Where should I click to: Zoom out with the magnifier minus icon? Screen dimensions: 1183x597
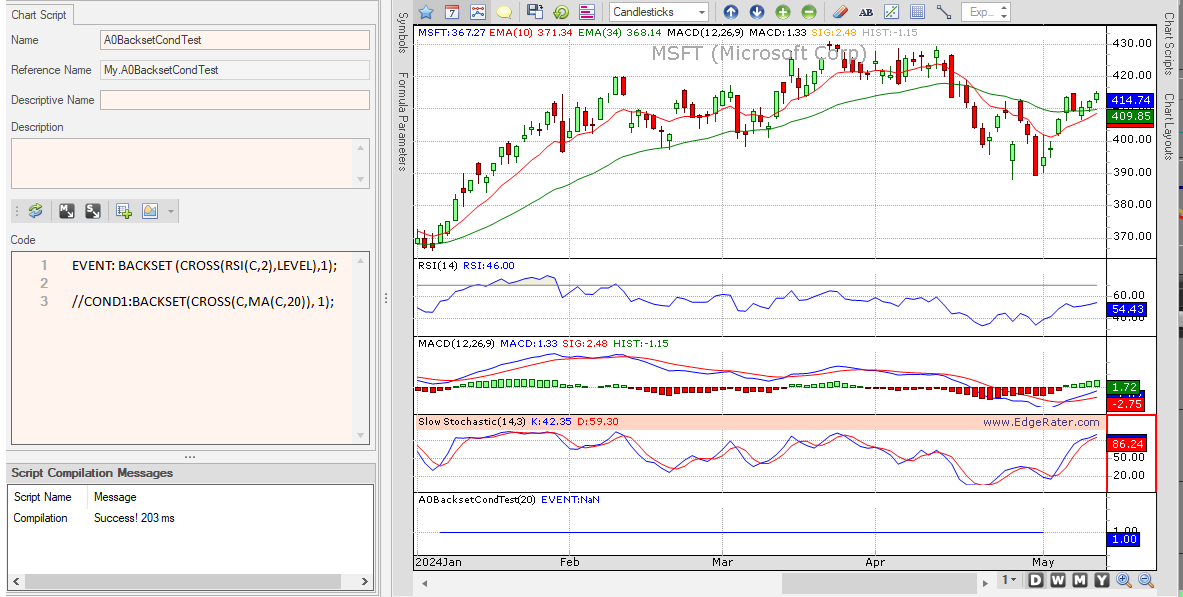pos(1146,580)
